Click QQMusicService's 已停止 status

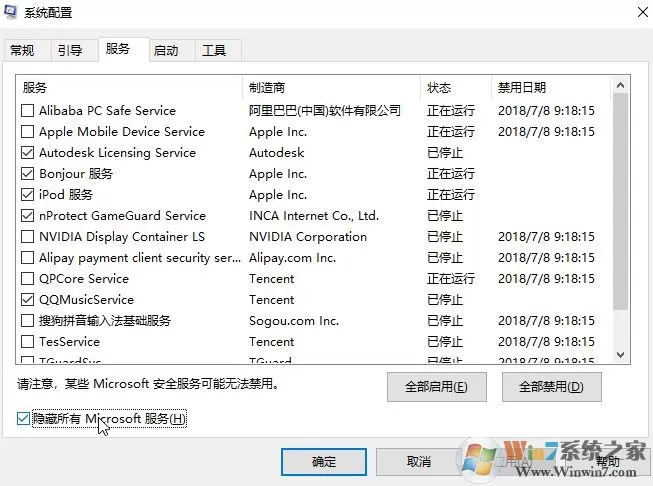[445, 299]
